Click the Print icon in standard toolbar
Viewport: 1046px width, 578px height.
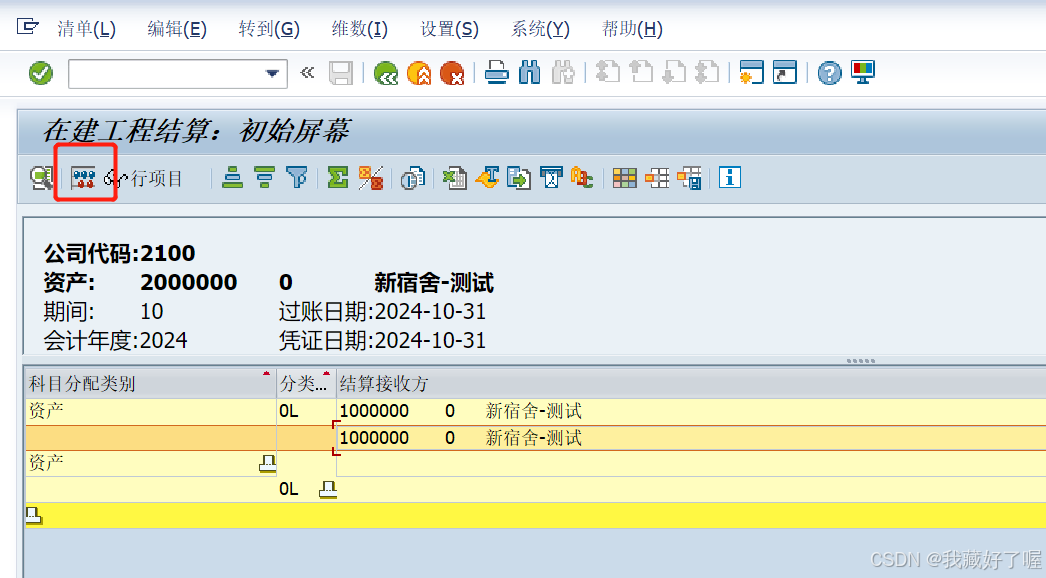click(x=496, y=73)
